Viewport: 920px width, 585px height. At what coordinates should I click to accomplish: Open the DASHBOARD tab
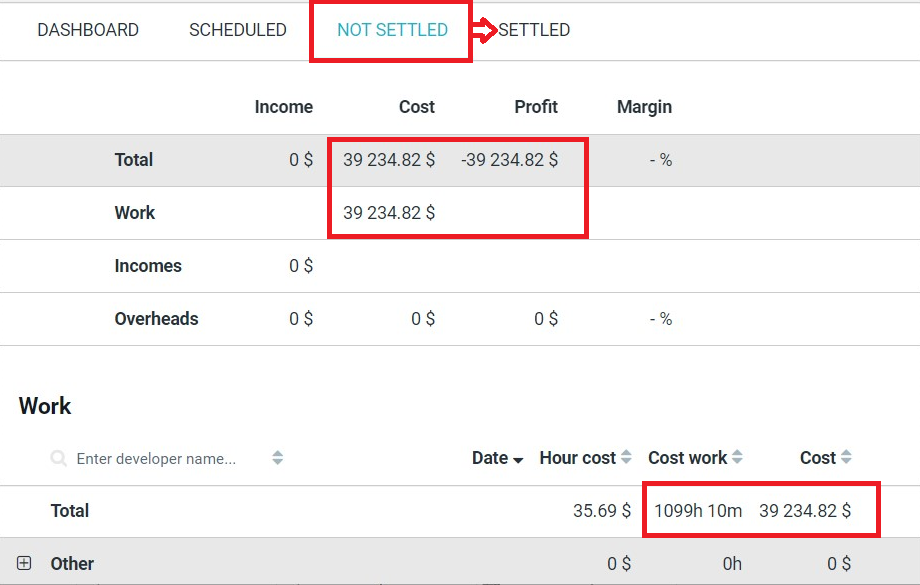tap(88, 30)
